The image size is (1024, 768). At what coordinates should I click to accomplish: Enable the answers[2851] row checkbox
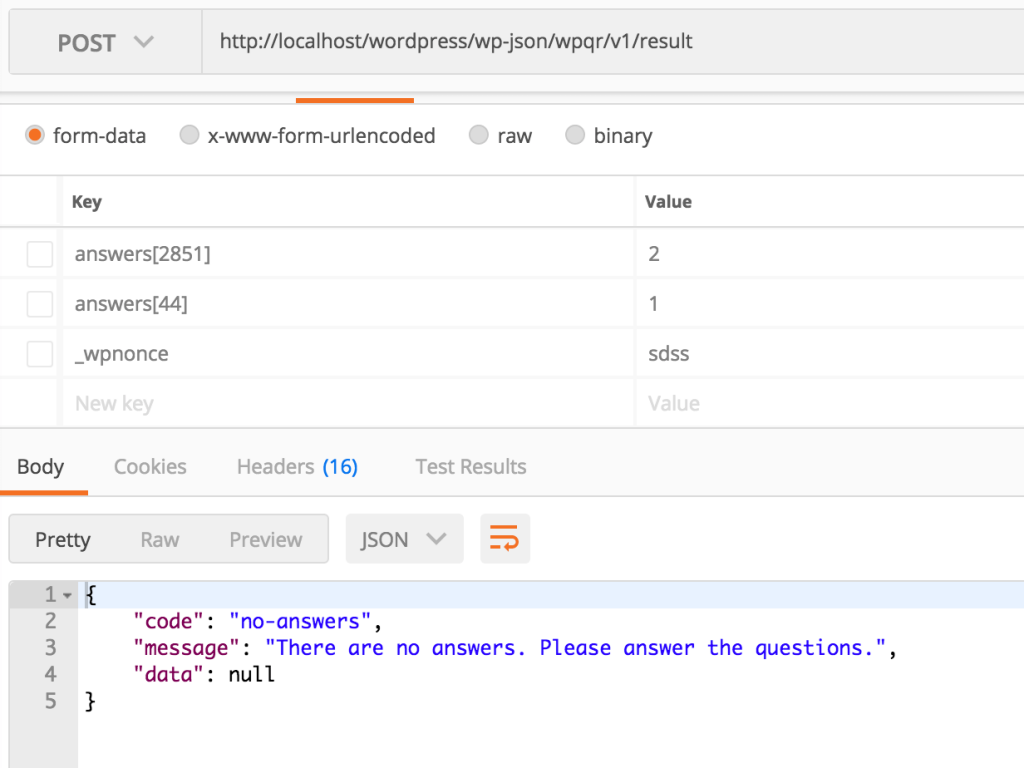coord(40,254)
